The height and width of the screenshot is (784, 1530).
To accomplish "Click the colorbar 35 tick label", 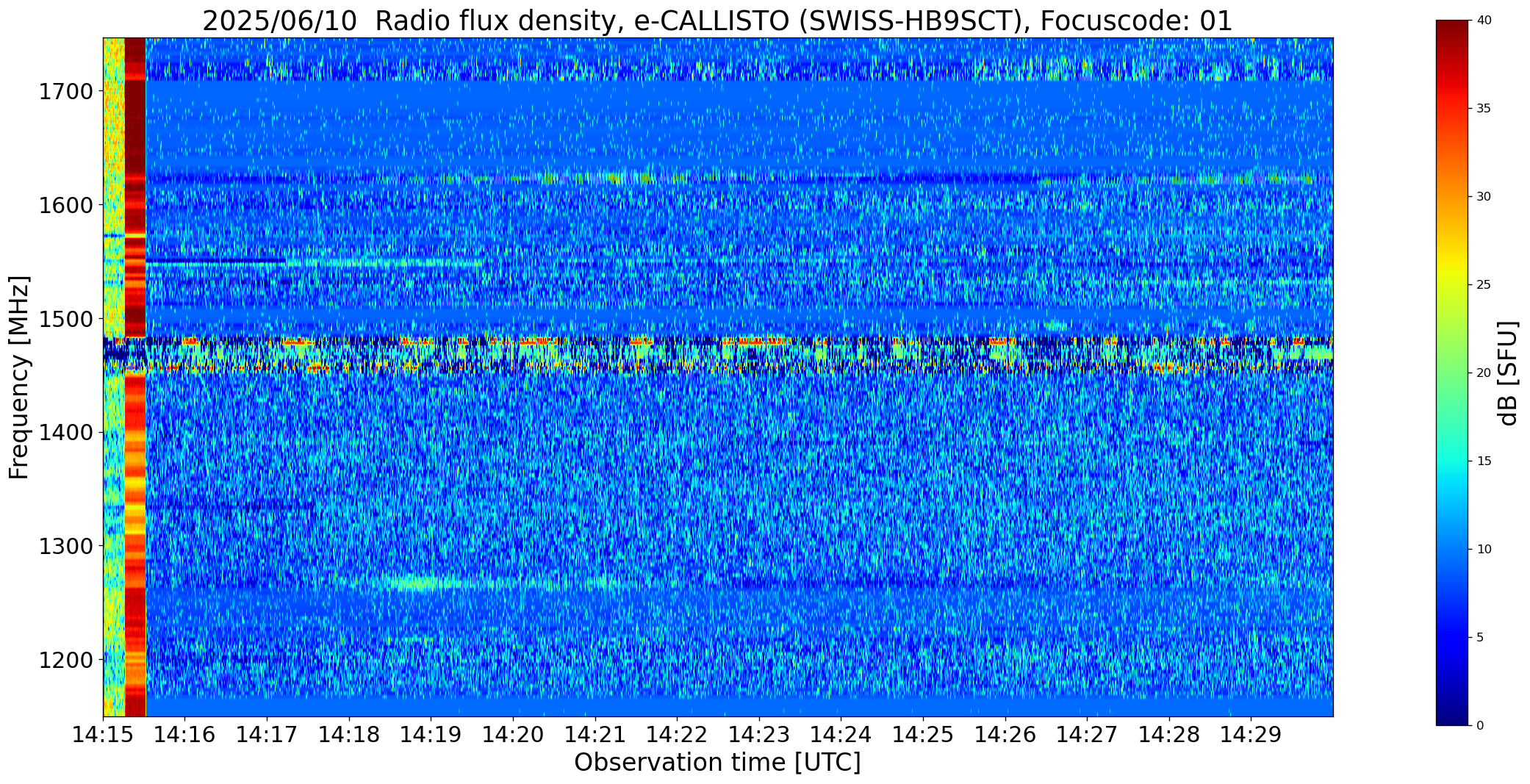I will (1484, 109).
